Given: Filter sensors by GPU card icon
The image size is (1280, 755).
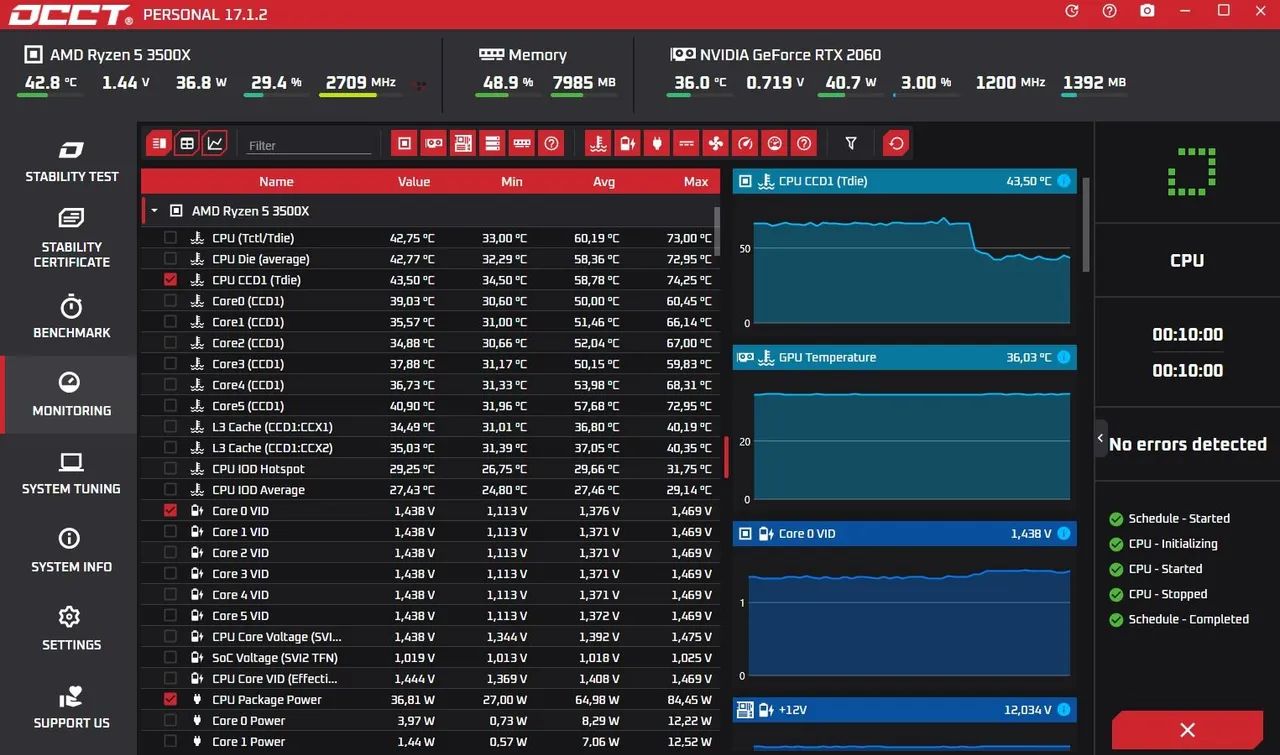Looking at the screenshot, I should [x=433, y=144].
